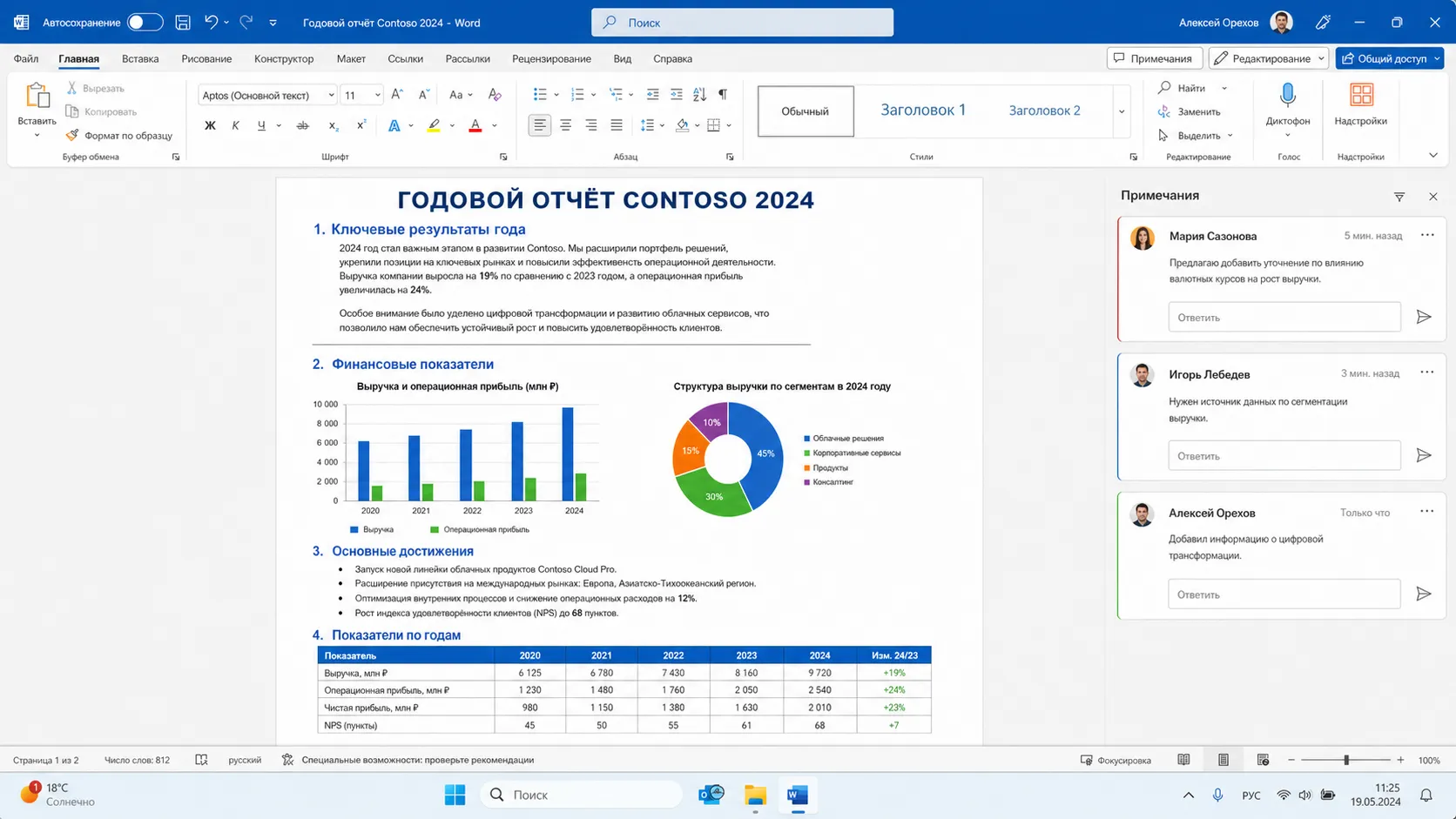Toggle paragraph marks display
The width and height of the screenshot is (1456, 819).
[x=723, y=94]
